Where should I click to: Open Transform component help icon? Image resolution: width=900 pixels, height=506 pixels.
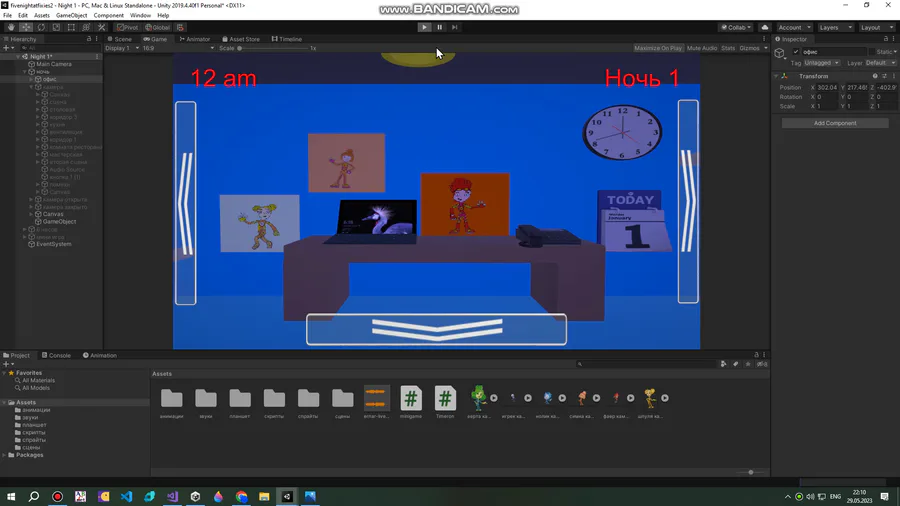click(x=875, y=76)
